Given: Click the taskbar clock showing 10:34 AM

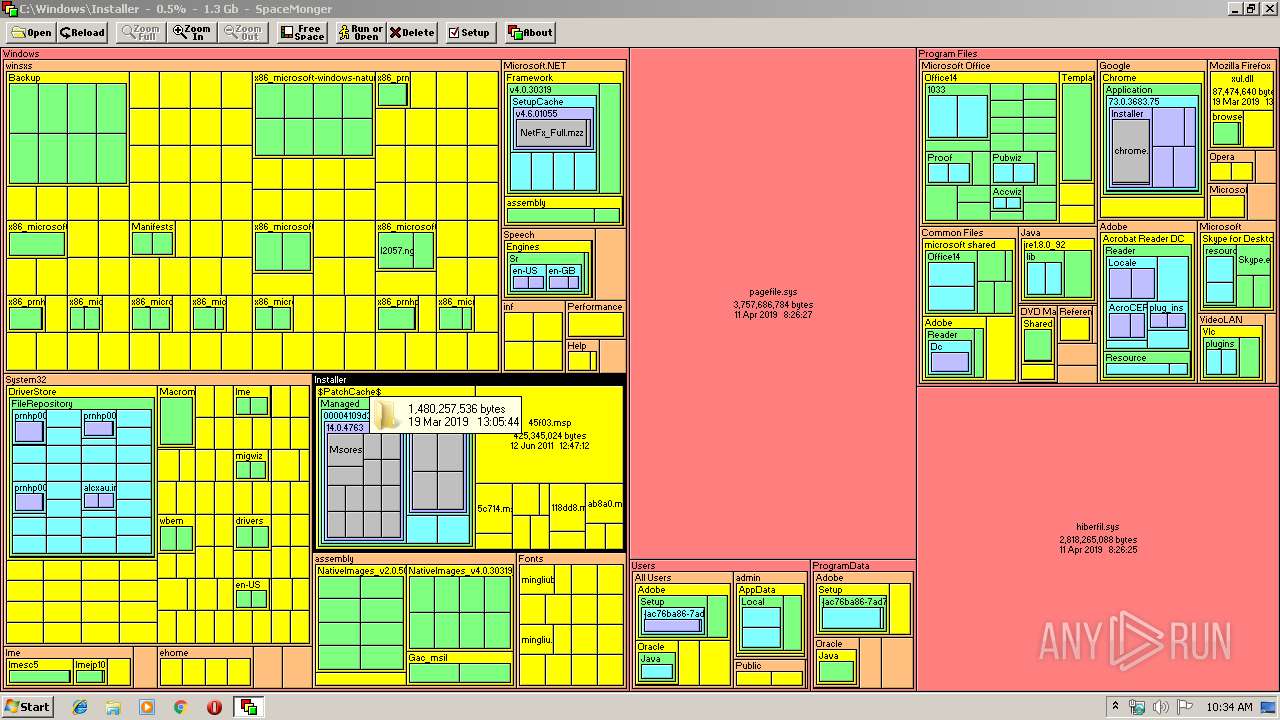Looking at the screenshot, I should 1229,707.
